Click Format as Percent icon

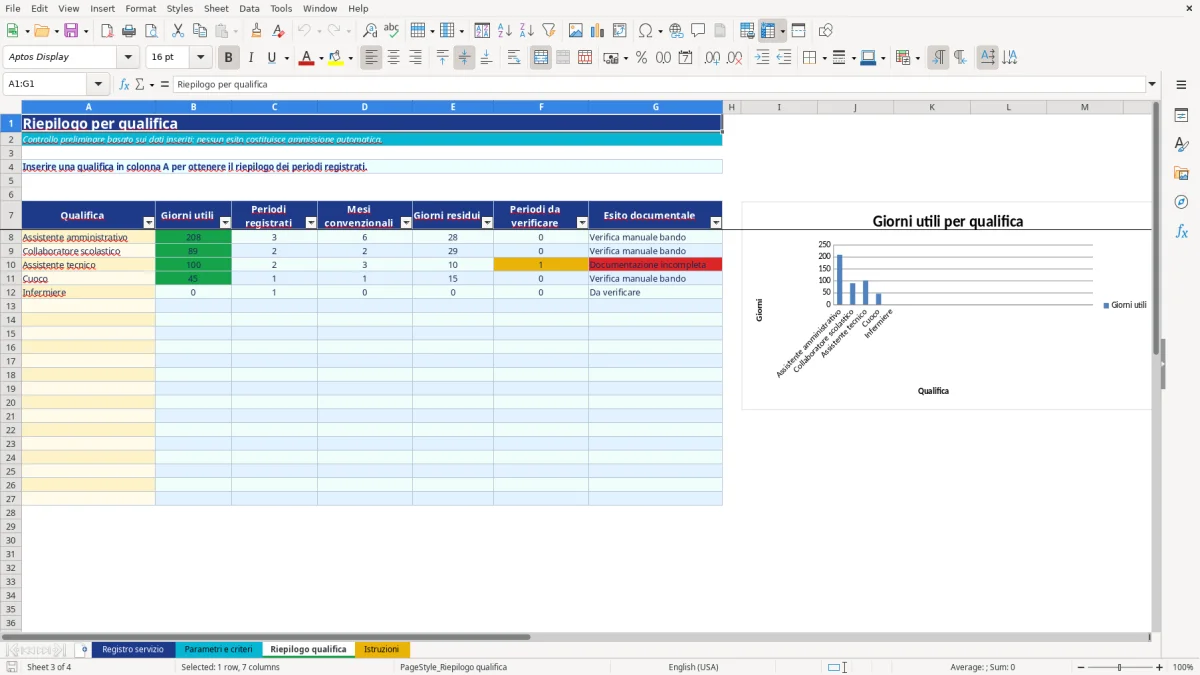click(x=642, y=58)
